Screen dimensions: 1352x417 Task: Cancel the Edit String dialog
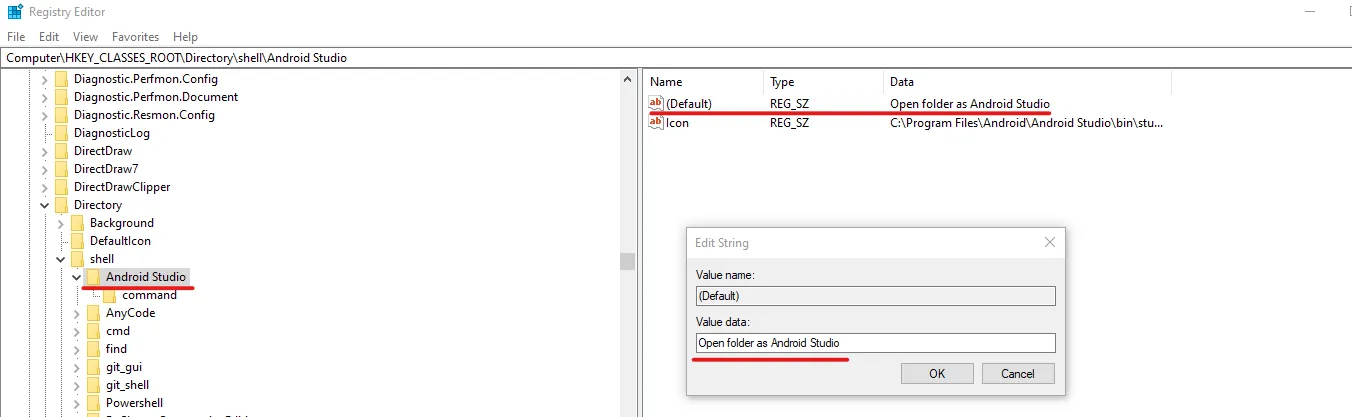[x=1018, y=373]
